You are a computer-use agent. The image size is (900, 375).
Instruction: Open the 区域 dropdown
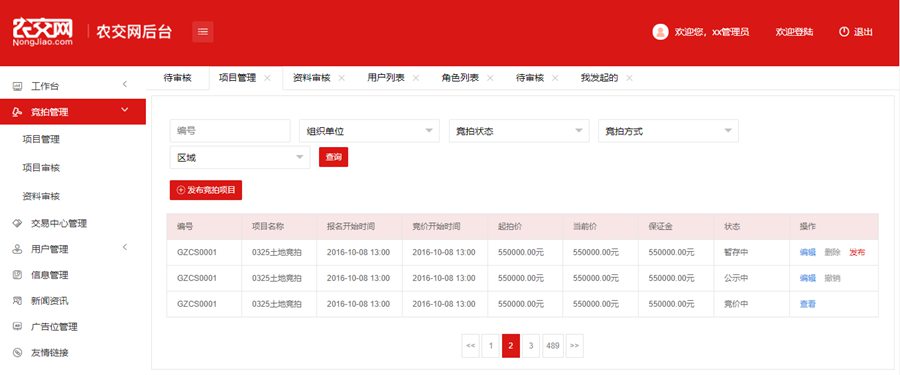pos(240,157)
